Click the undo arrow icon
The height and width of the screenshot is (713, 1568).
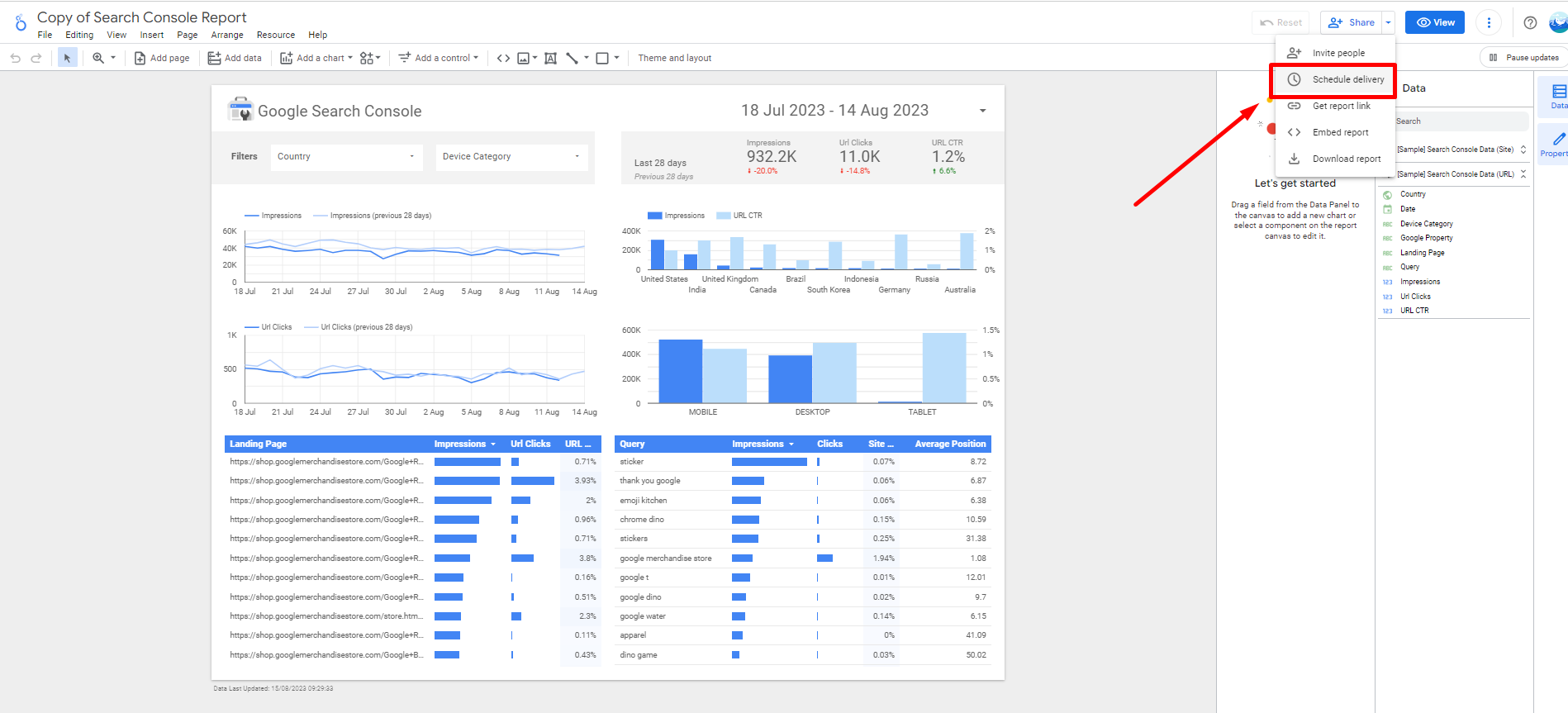click(x=15, y=58)
